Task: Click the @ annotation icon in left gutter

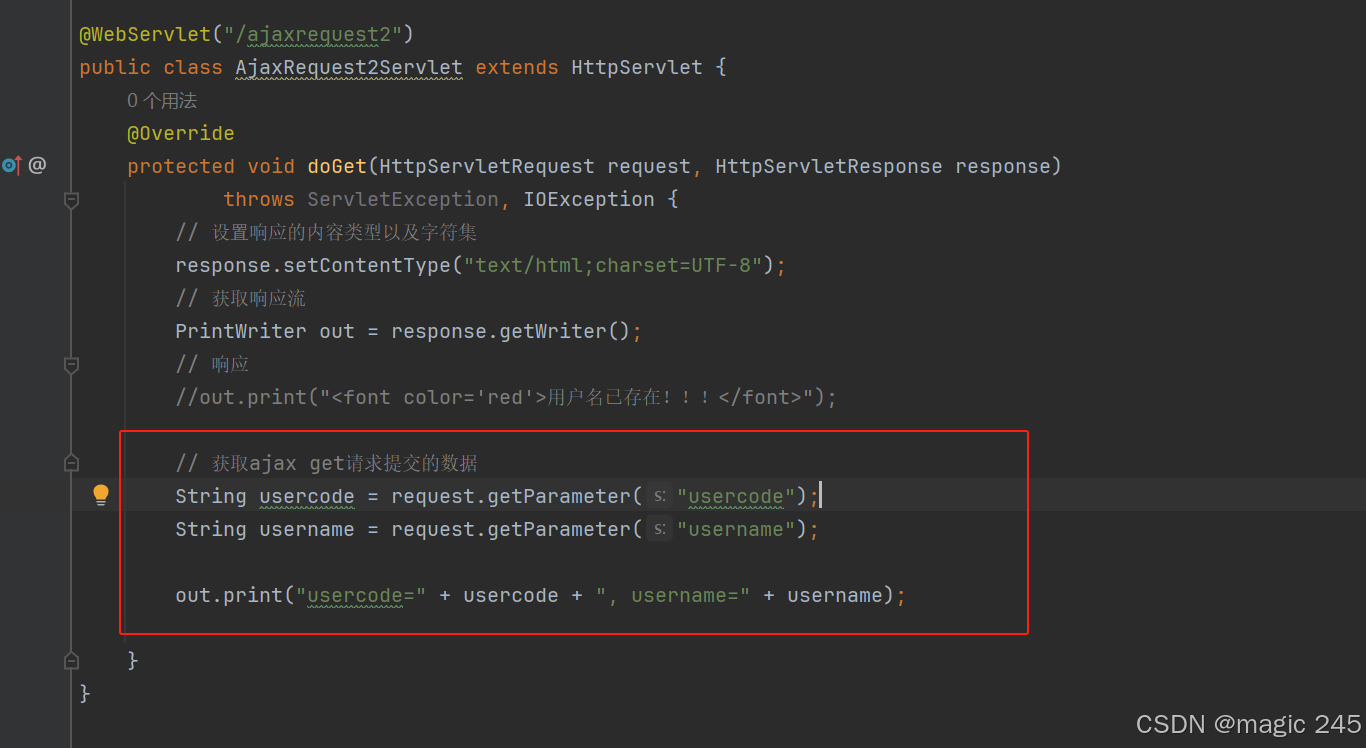Action: point(36,165)
